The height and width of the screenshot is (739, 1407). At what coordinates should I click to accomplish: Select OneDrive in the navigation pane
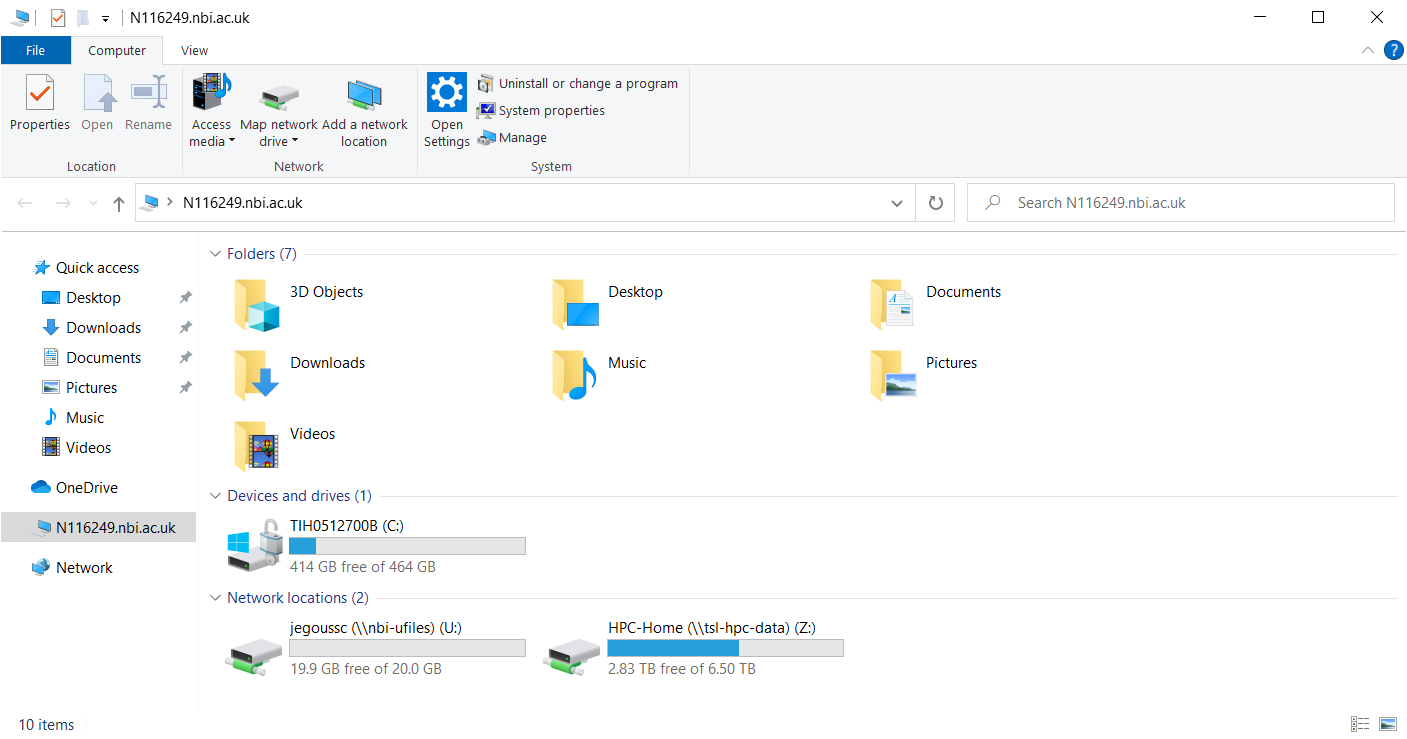86,488
